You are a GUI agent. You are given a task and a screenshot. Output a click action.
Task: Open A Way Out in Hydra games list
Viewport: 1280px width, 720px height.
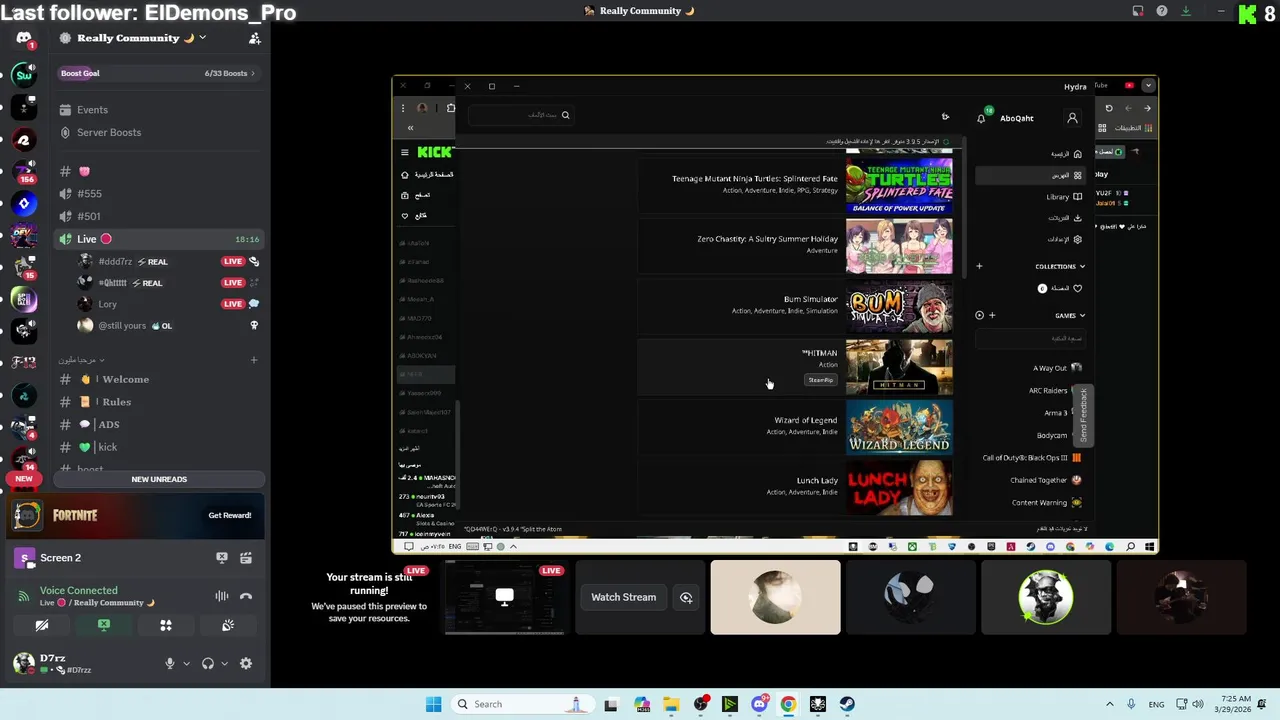point(1056,368)
